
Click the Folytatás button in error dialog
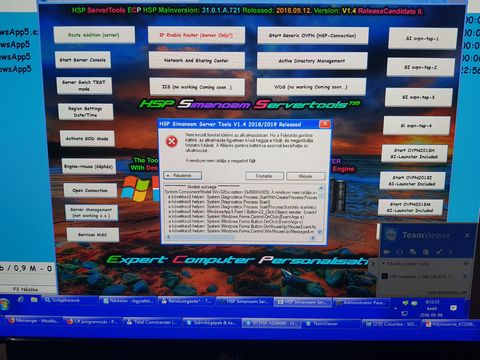pyautogui.click(x=264, y=176)
